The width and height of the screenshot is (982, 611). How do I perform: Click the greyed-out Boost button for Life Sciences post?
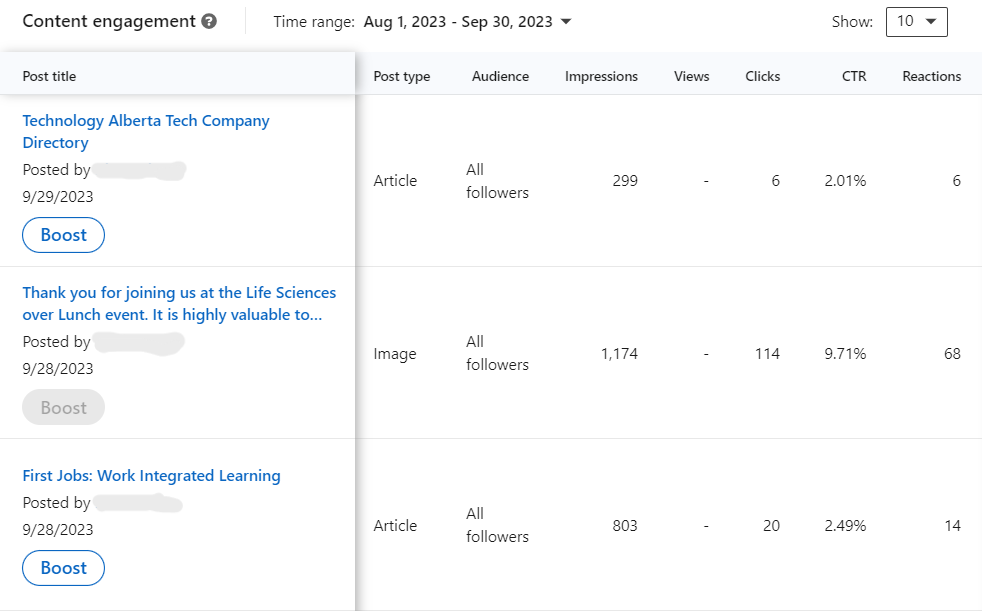point(63,408)
